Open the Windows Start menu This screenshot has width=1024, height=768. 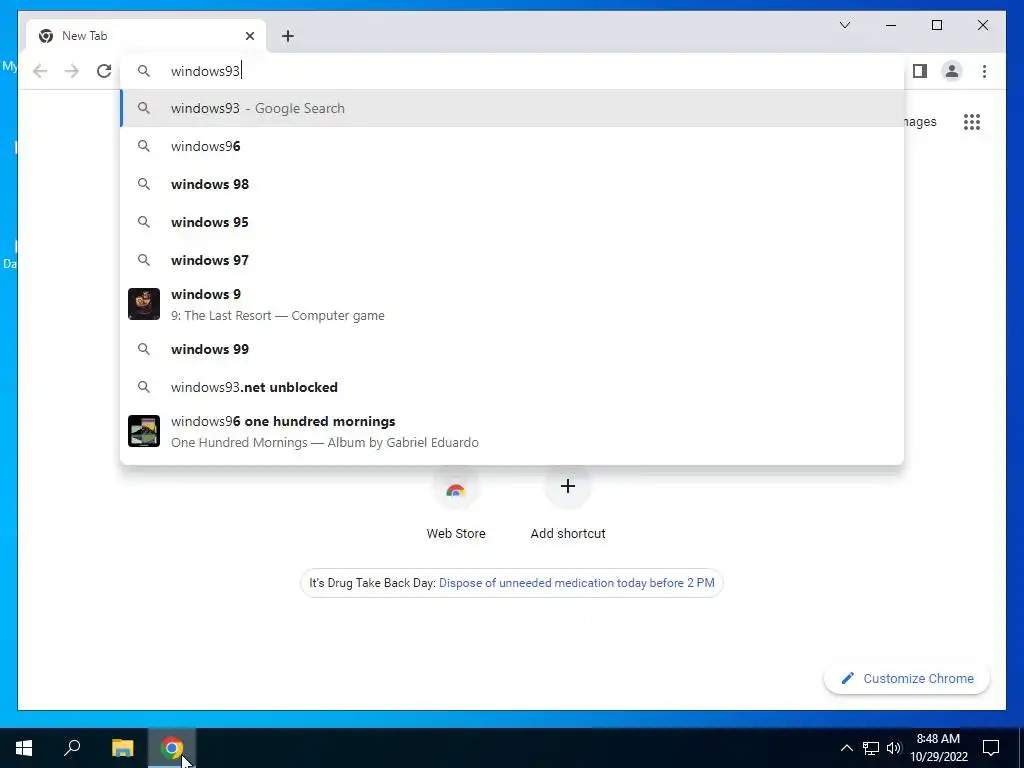[x=24, y=748]
